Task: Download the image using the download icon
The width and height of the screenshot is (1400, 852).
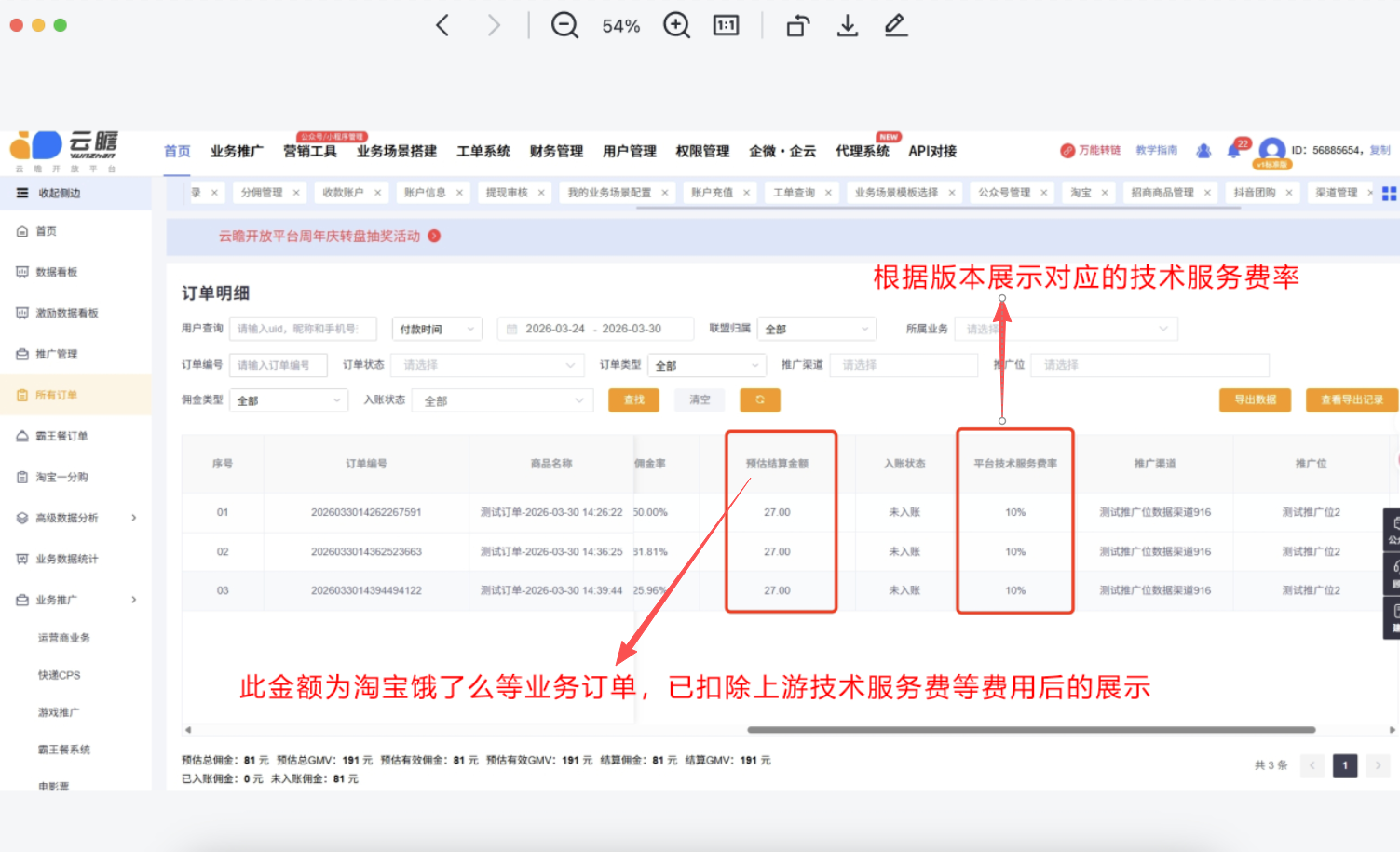Action: pos(847,25)
